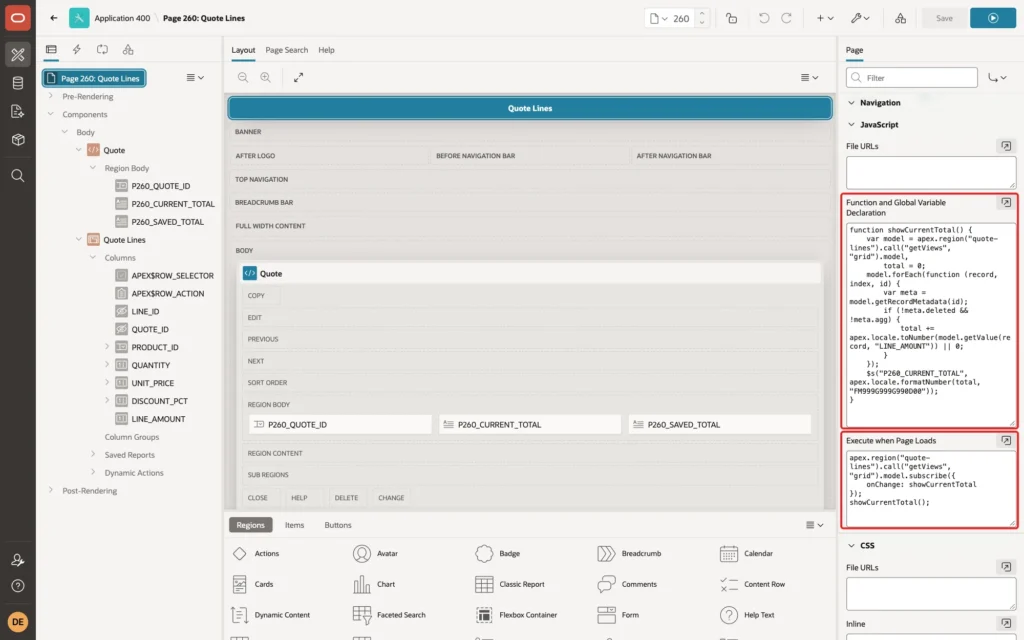Screen dimensions: 1024x640
Task: Open the Utilities wrench dropdown
Action: (860, 18)
